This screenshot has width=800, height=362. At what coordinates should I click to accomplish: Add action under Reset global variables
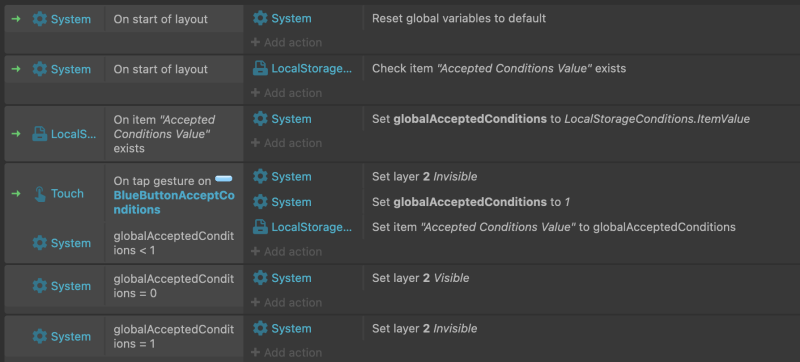coord(286,42)
